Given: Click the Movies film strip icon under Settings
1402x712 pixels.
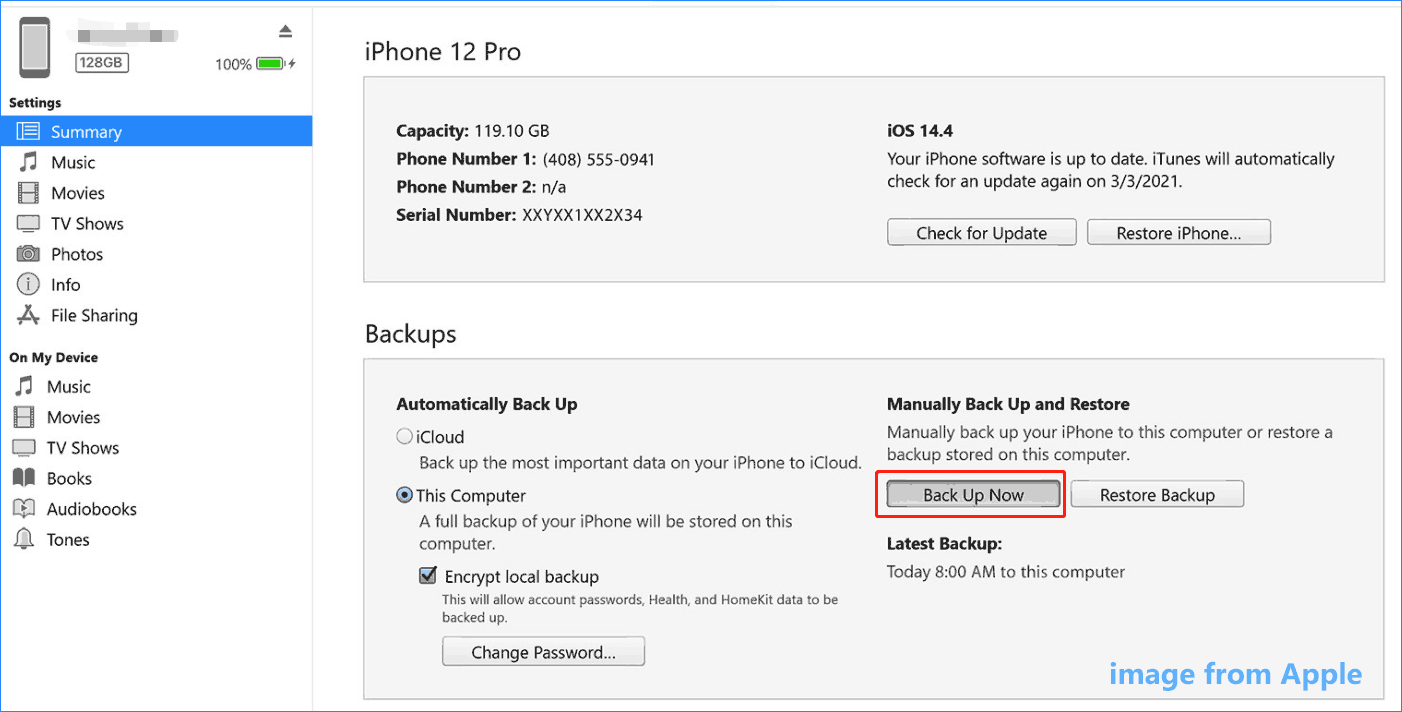Looking at the screenshot, I should 28,193.
